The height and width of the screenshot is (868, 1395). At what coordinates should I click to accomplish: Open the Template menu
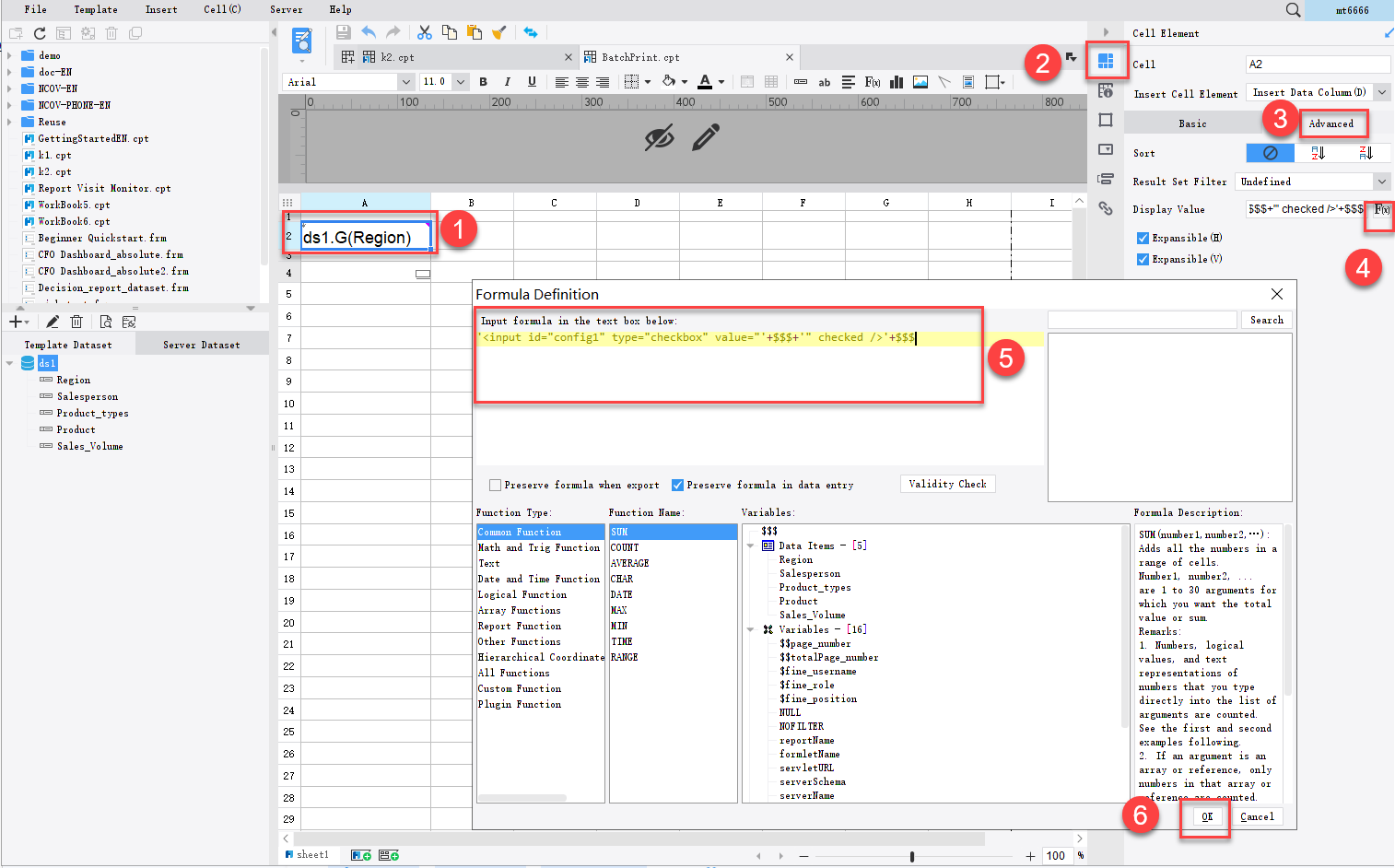tap(96, 9)
